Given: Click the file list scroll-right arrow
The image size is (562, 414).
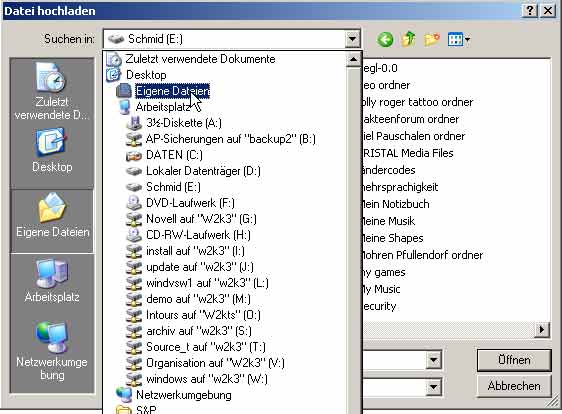Looking at the screenshot, I should pos(542,329).
